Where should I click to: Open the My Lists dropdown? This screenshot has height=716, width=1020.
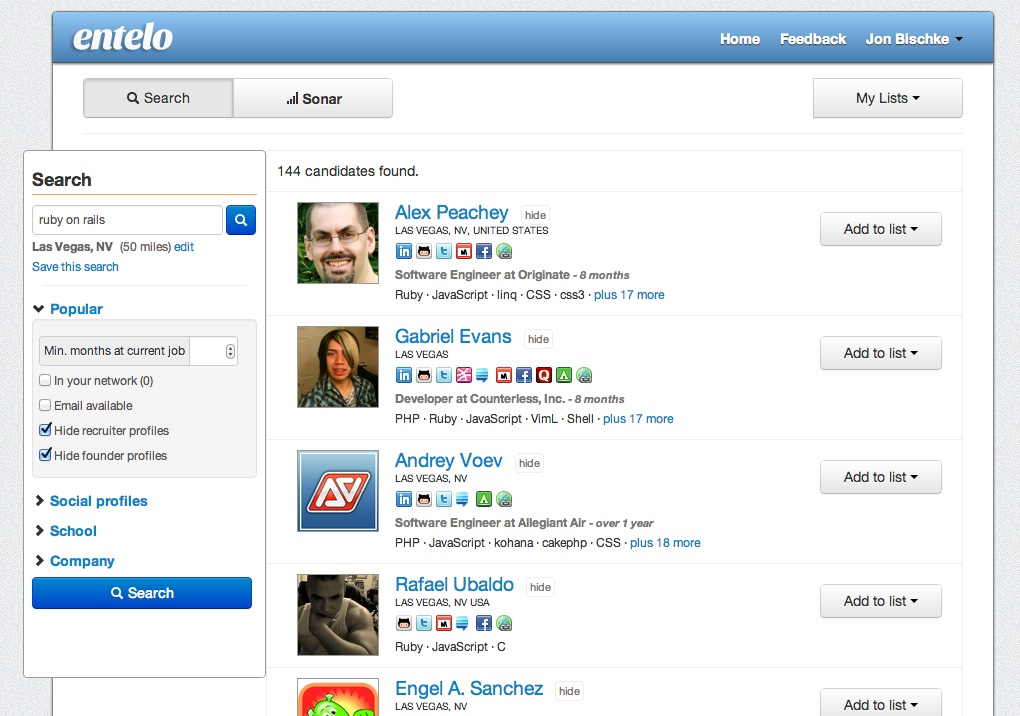[x=887, y=98]
